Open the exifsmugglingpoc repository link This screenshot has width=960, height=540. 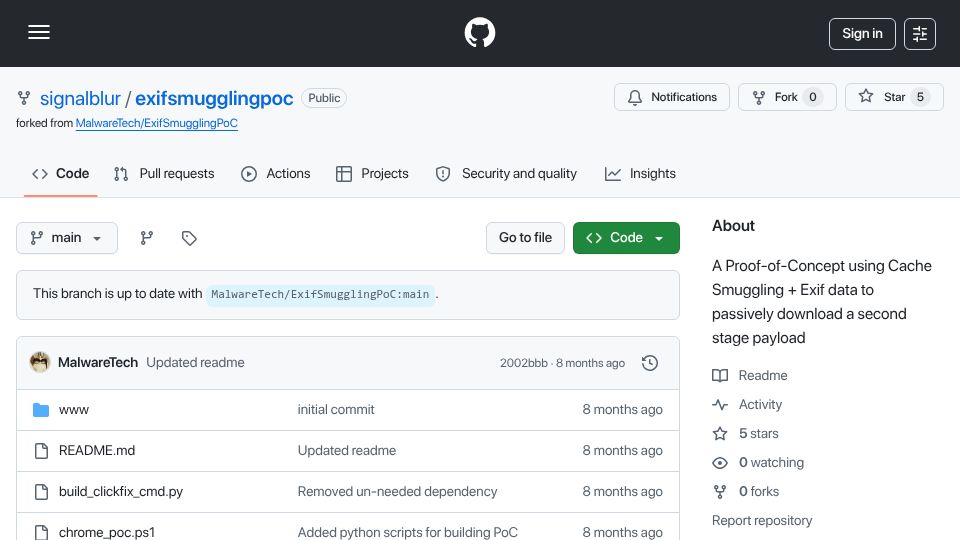214,99
